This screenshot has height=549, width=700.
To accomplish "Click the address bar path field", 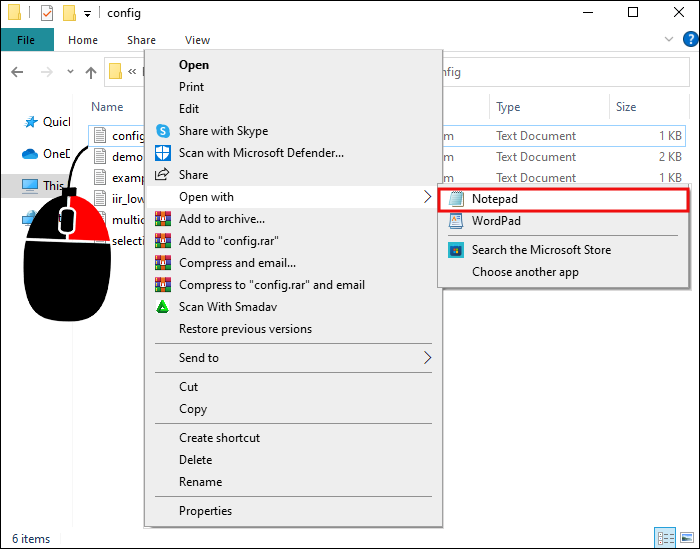I will pyautogui.click(x=396, y=72).
